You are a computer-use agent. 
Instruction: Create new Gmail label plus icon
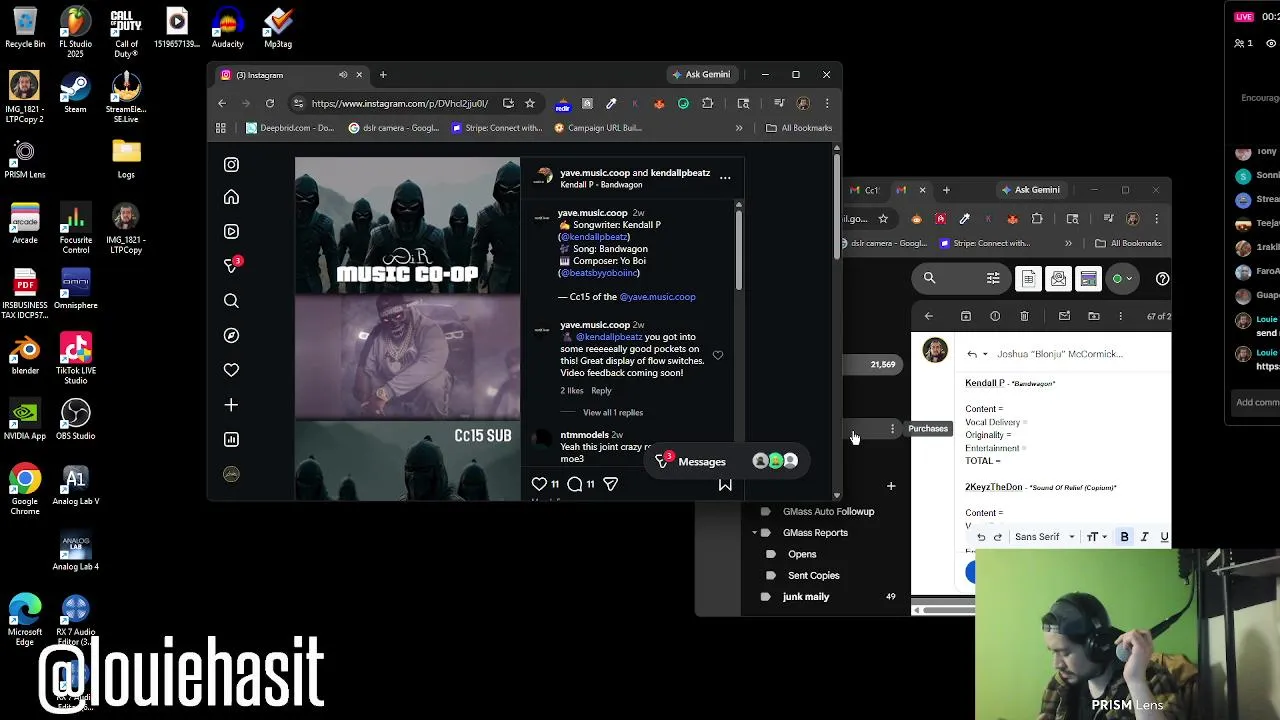click(891, 486)
